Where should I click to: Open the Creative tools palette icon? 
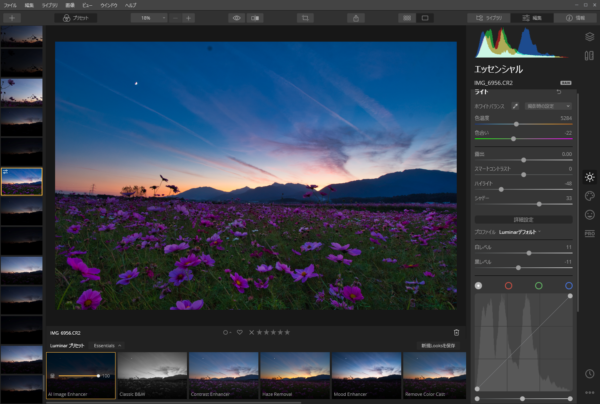[589, 196]
